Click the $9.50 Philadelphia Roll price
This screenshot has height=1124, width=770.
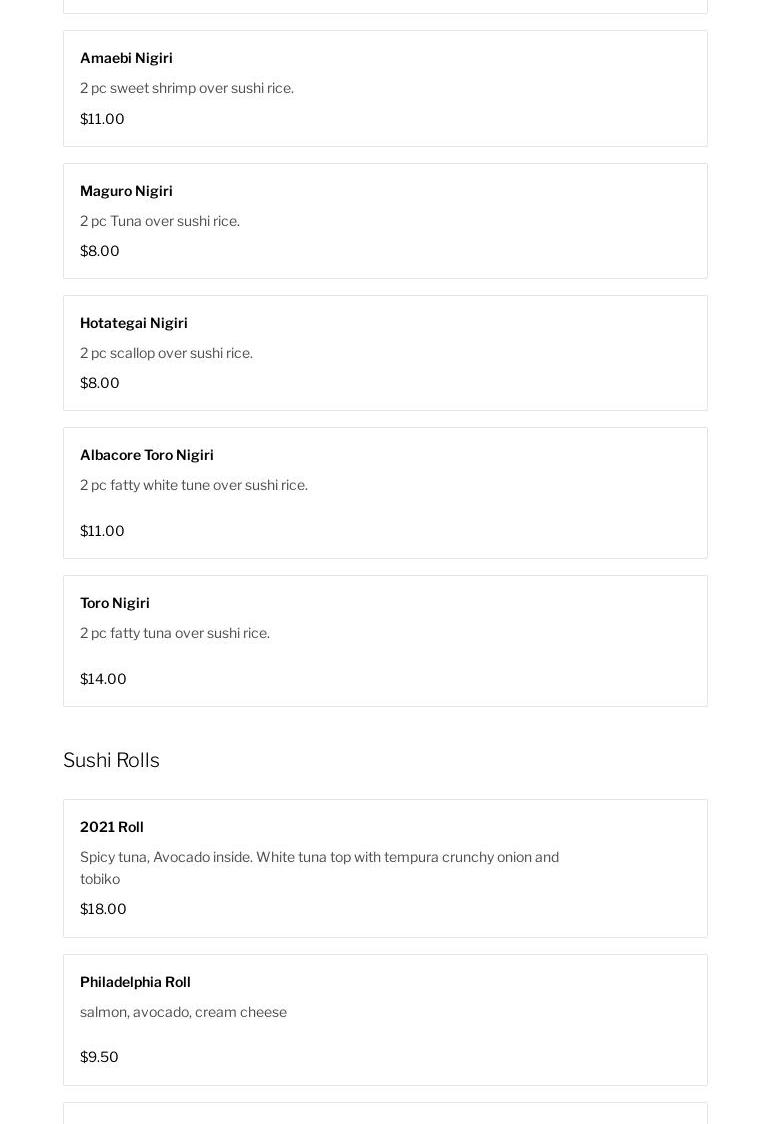point(99,1057)
